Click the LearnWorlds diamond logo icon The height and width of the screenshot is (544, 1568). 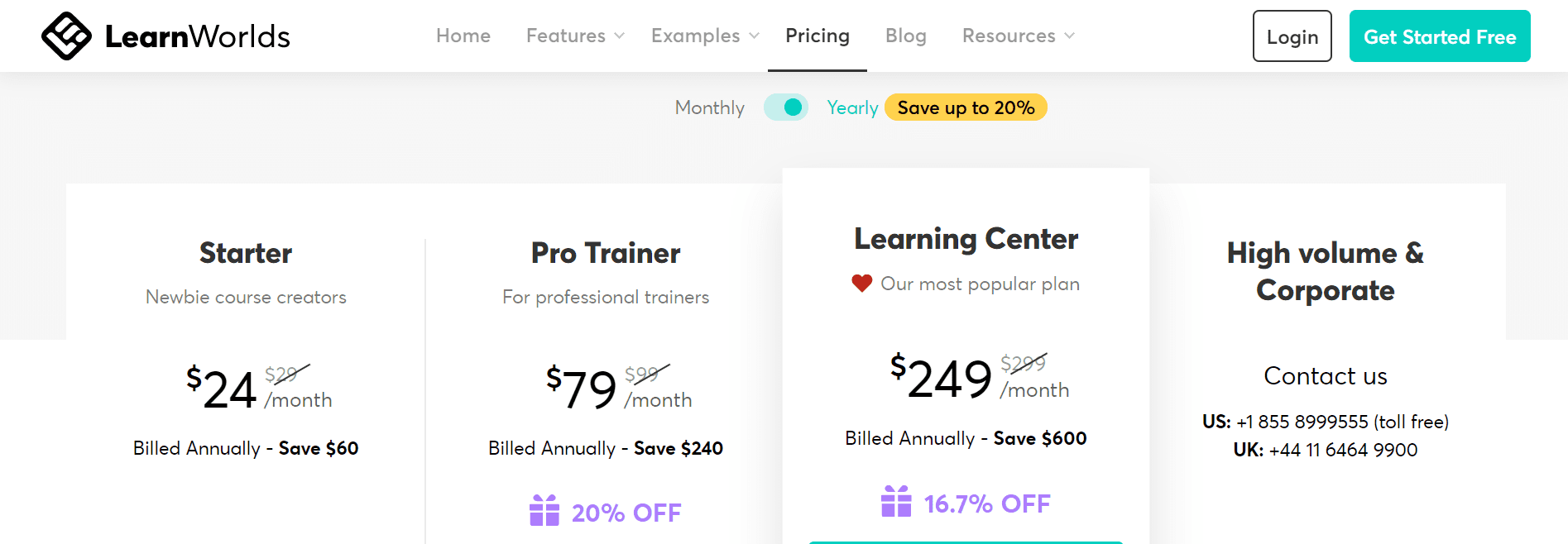(66, 36)
